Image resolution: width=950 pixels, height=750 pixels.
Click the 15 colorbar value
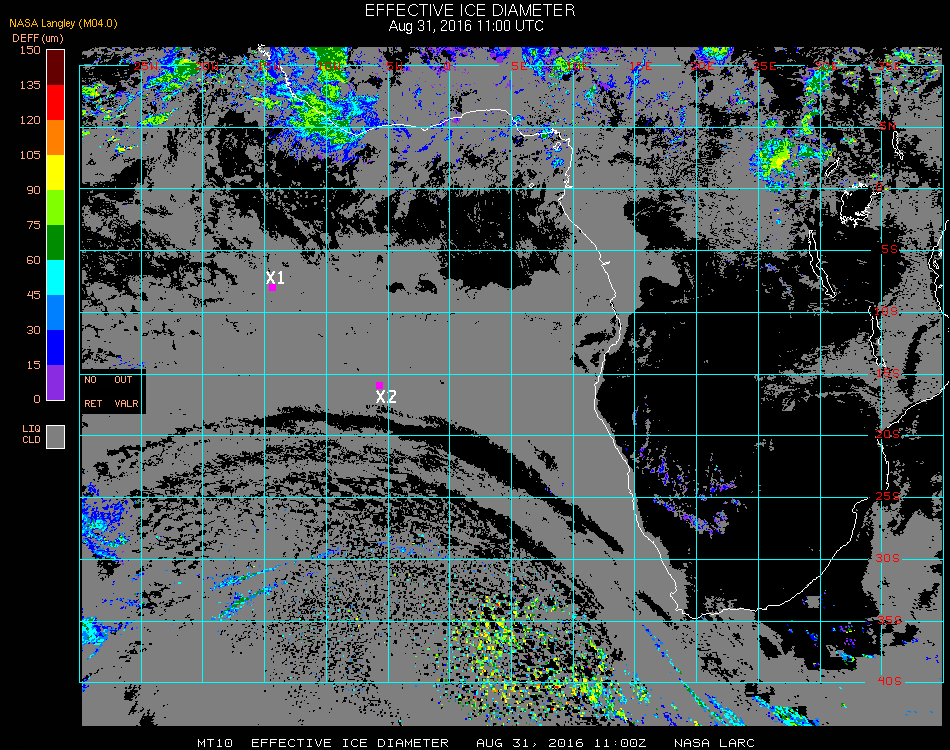pyautogui.click(x=33, y=365)
